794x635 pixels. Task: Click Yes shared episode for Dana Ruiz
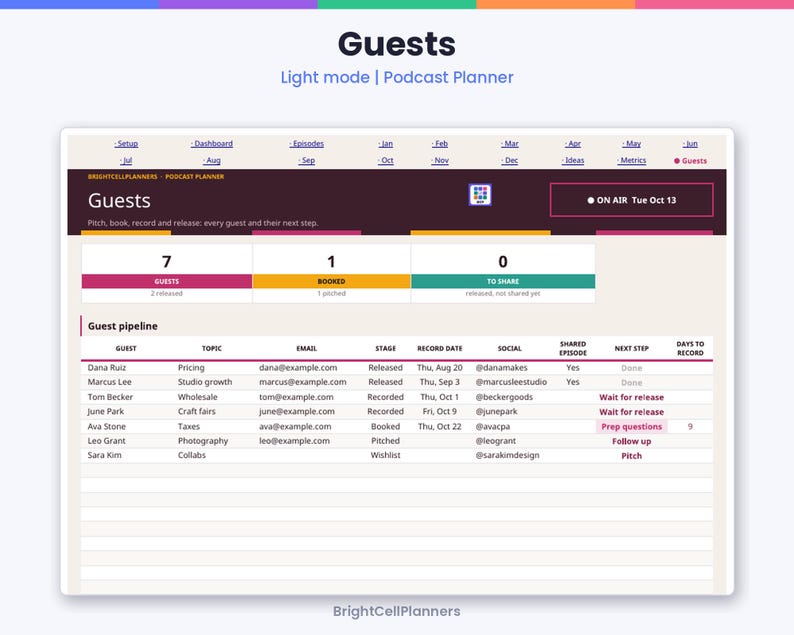coord(573,368)
